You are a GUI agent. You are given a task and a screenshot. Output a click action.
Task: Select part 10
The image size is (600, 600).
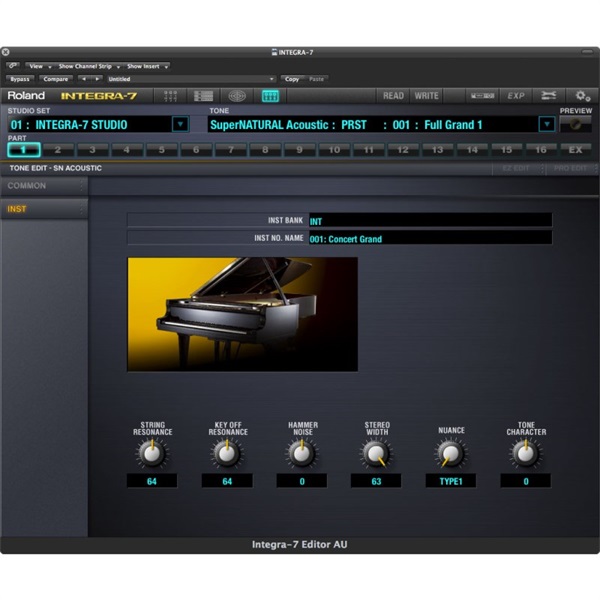(334, 150)
